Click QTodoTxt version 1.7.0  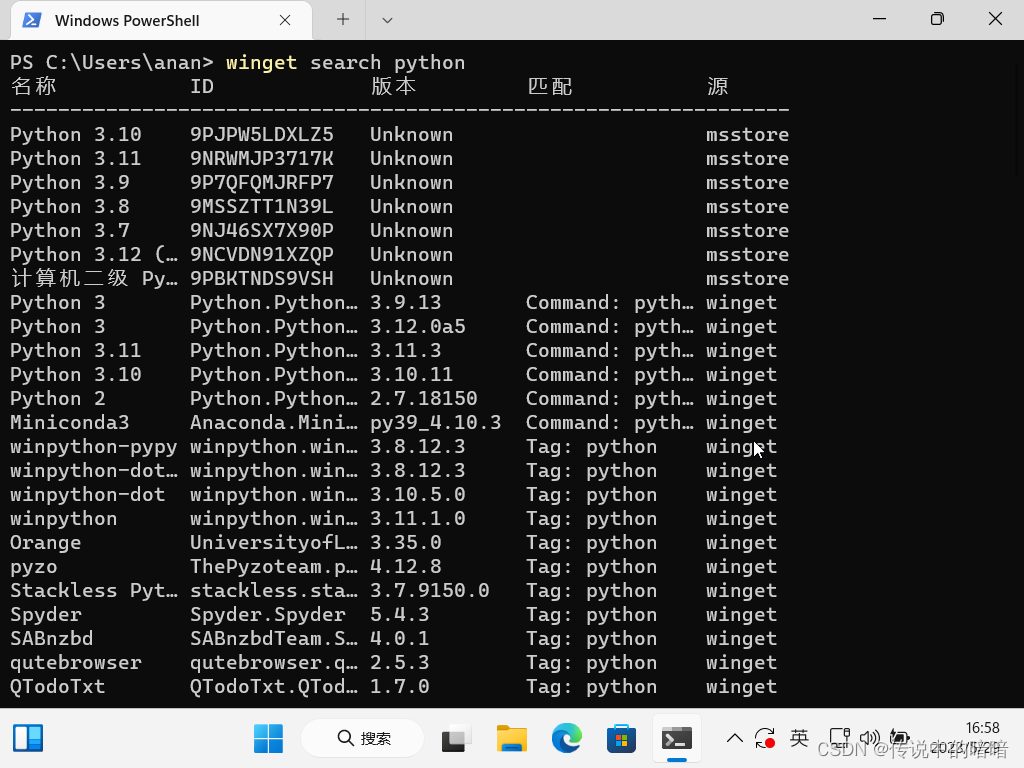400,687
